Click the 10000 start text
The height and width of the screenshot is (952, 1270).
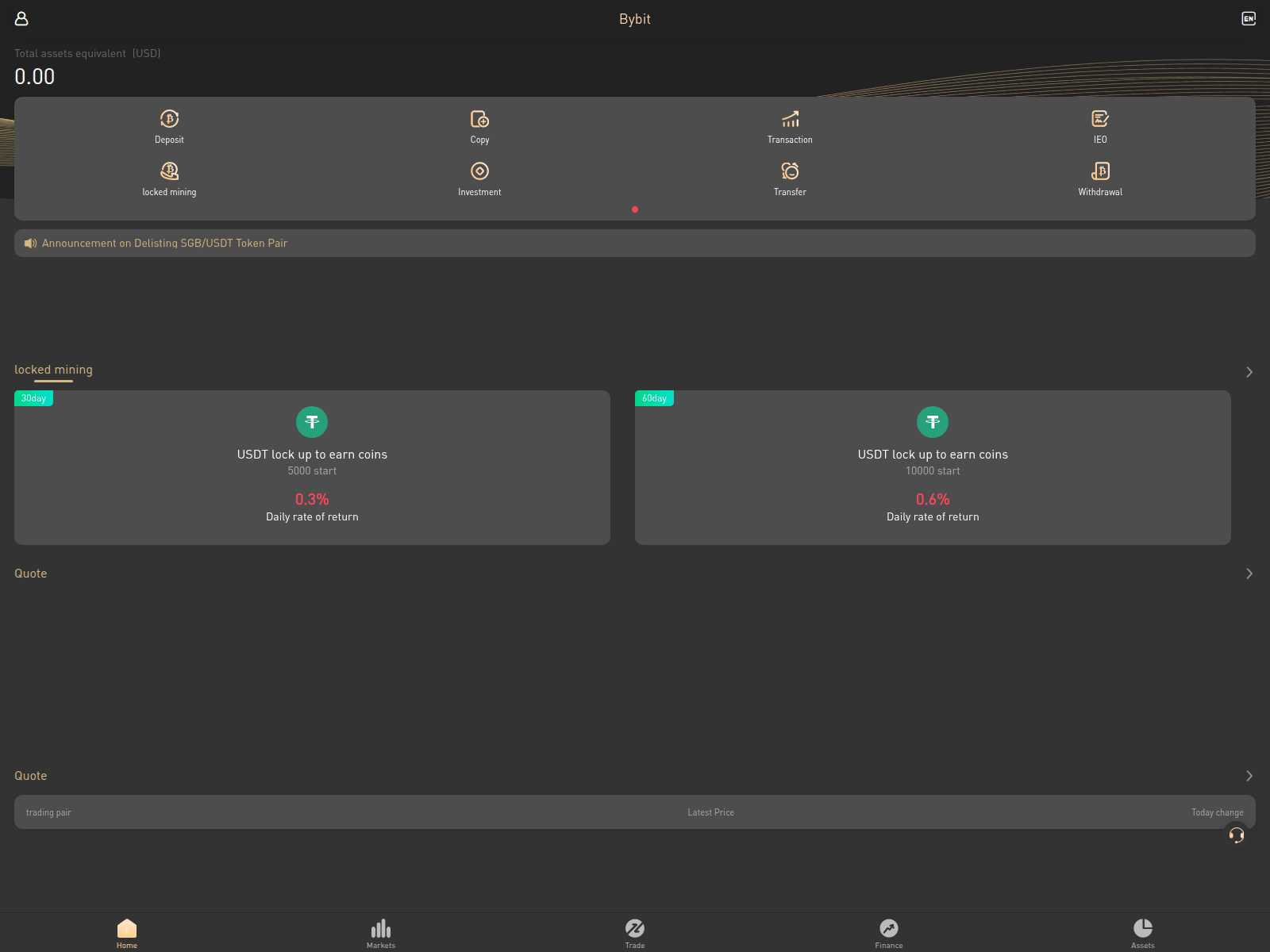click(x=933, y=471)
